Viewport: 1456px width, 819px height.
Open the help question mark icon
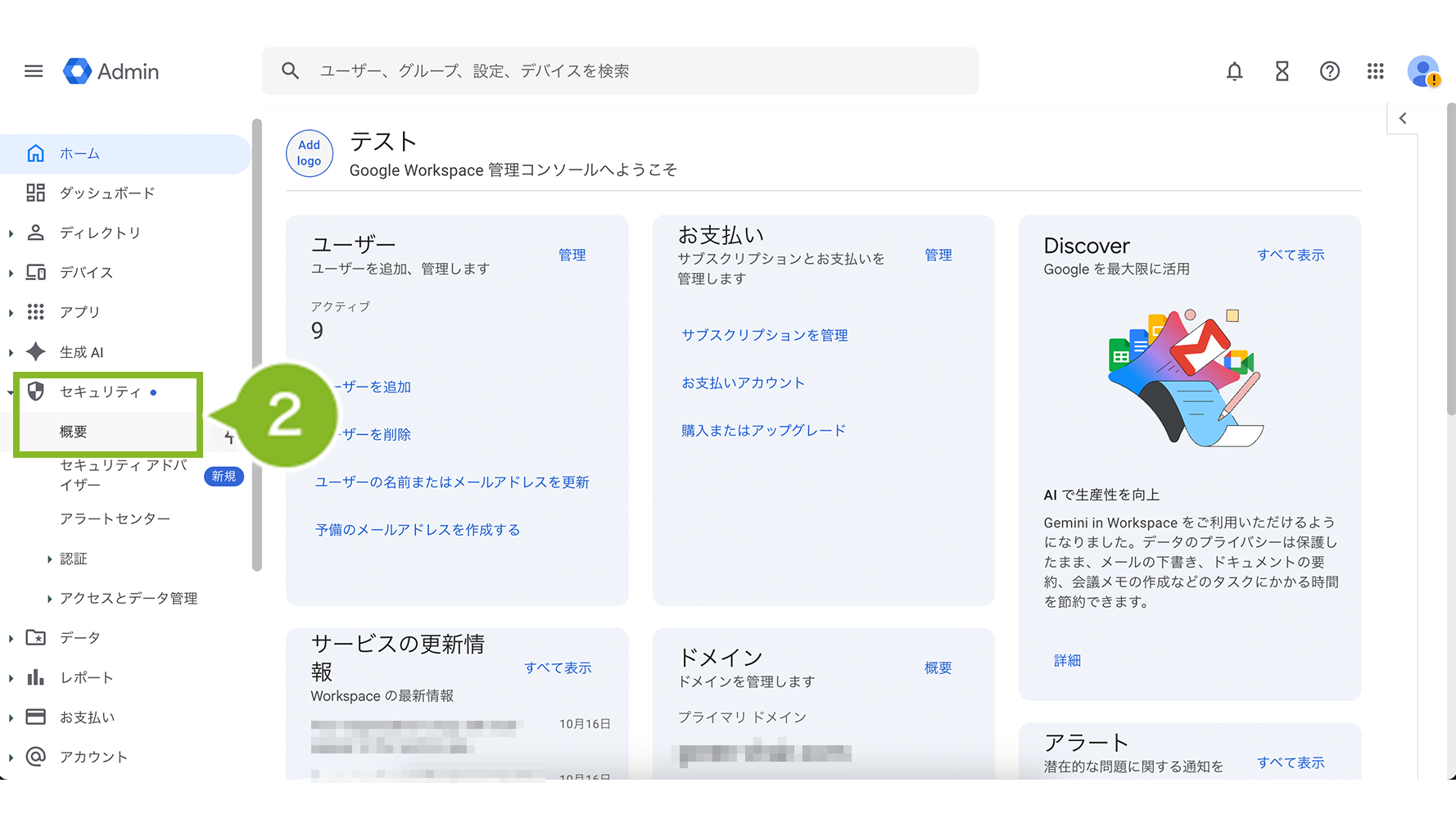1329,71
